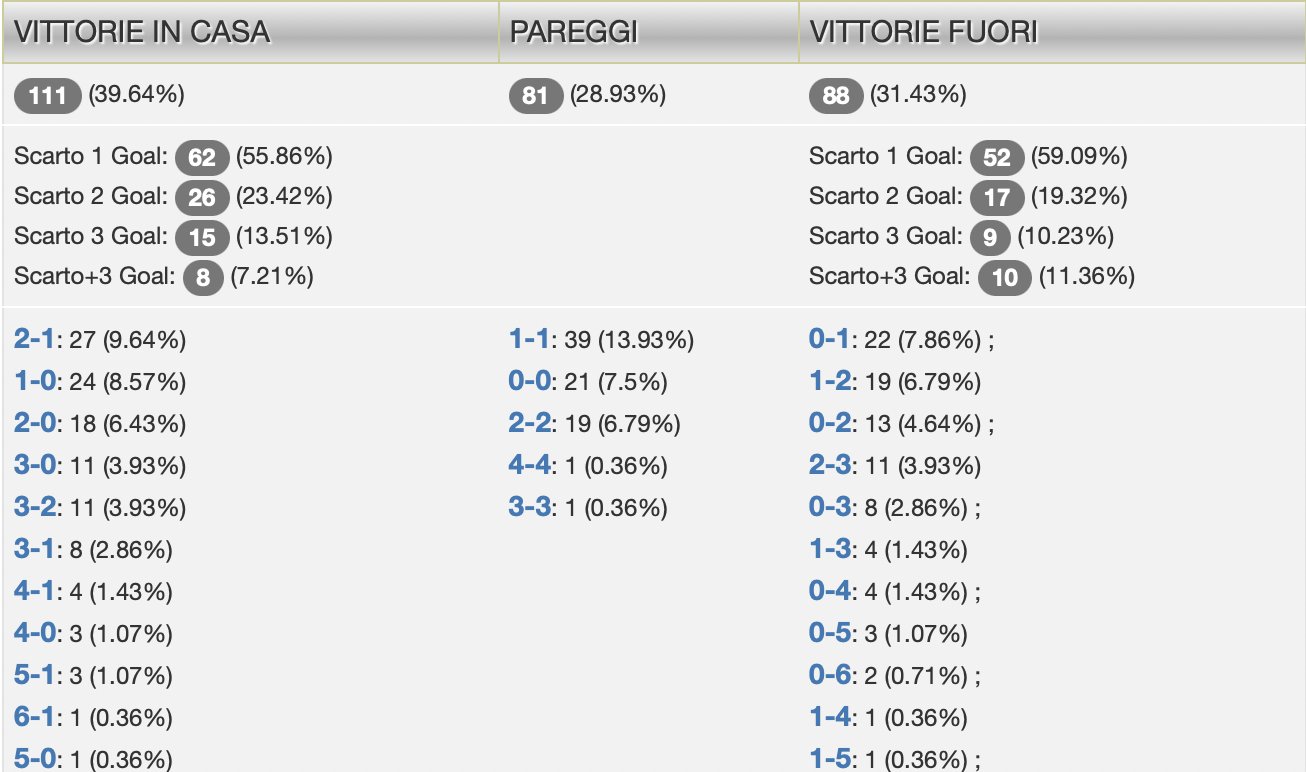Click the 81 draws count badge
The height and width of the screenshot is (772, 1306).
click(536, 96)
